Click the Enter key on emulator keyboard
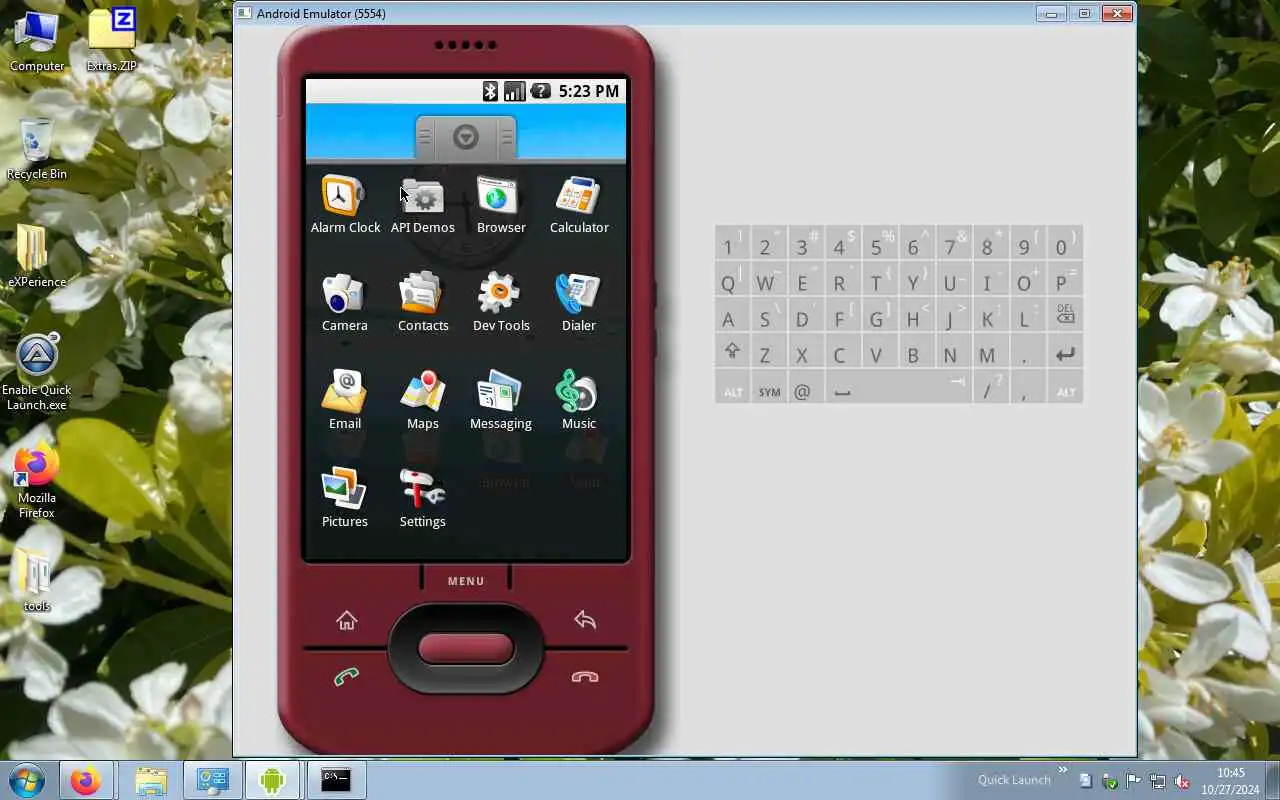The width and height of the screenshot is (1280, 800). pos(1065,353)
